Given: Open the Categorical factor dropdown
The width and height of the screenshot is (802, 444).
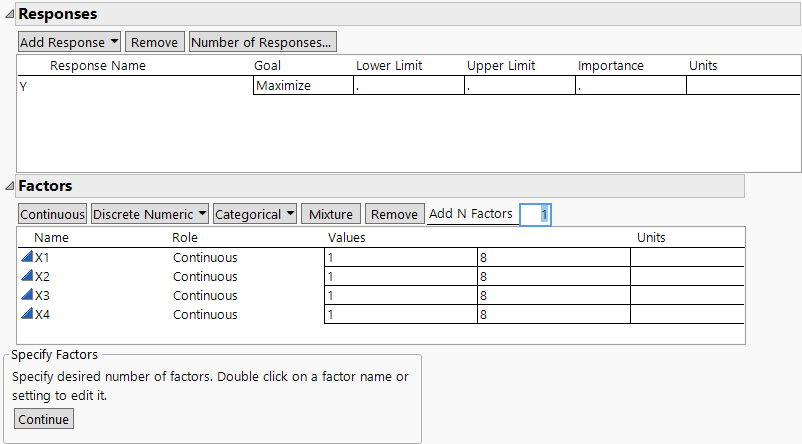Looking at the screenshot, I should pyautogui.click(x=256, y=214).
